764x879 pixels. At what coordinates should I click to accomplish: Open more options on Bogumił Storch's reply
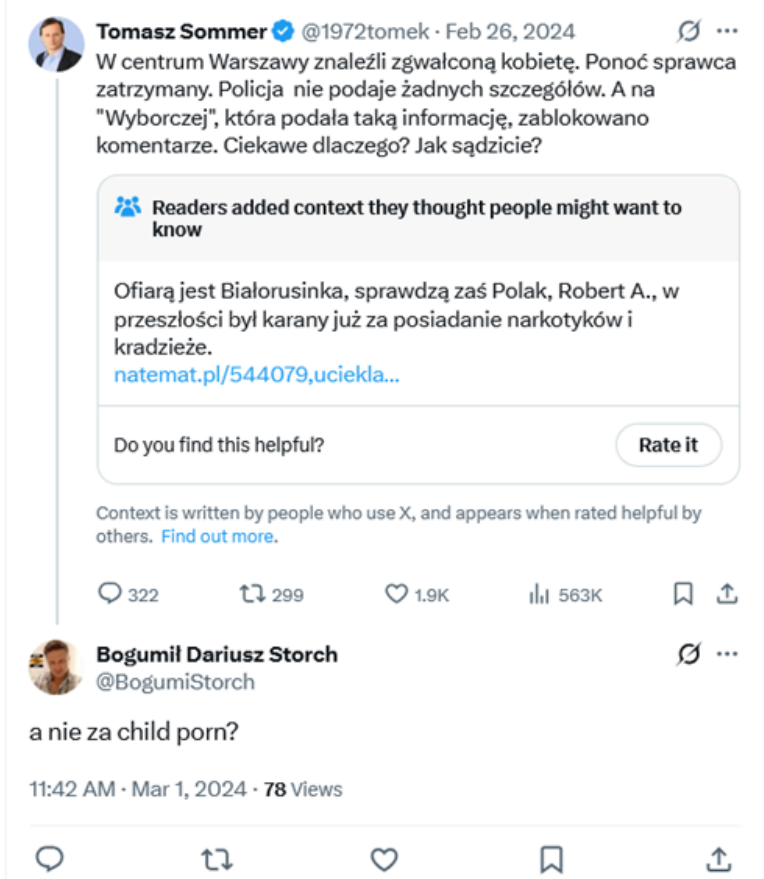pos(727,654)
